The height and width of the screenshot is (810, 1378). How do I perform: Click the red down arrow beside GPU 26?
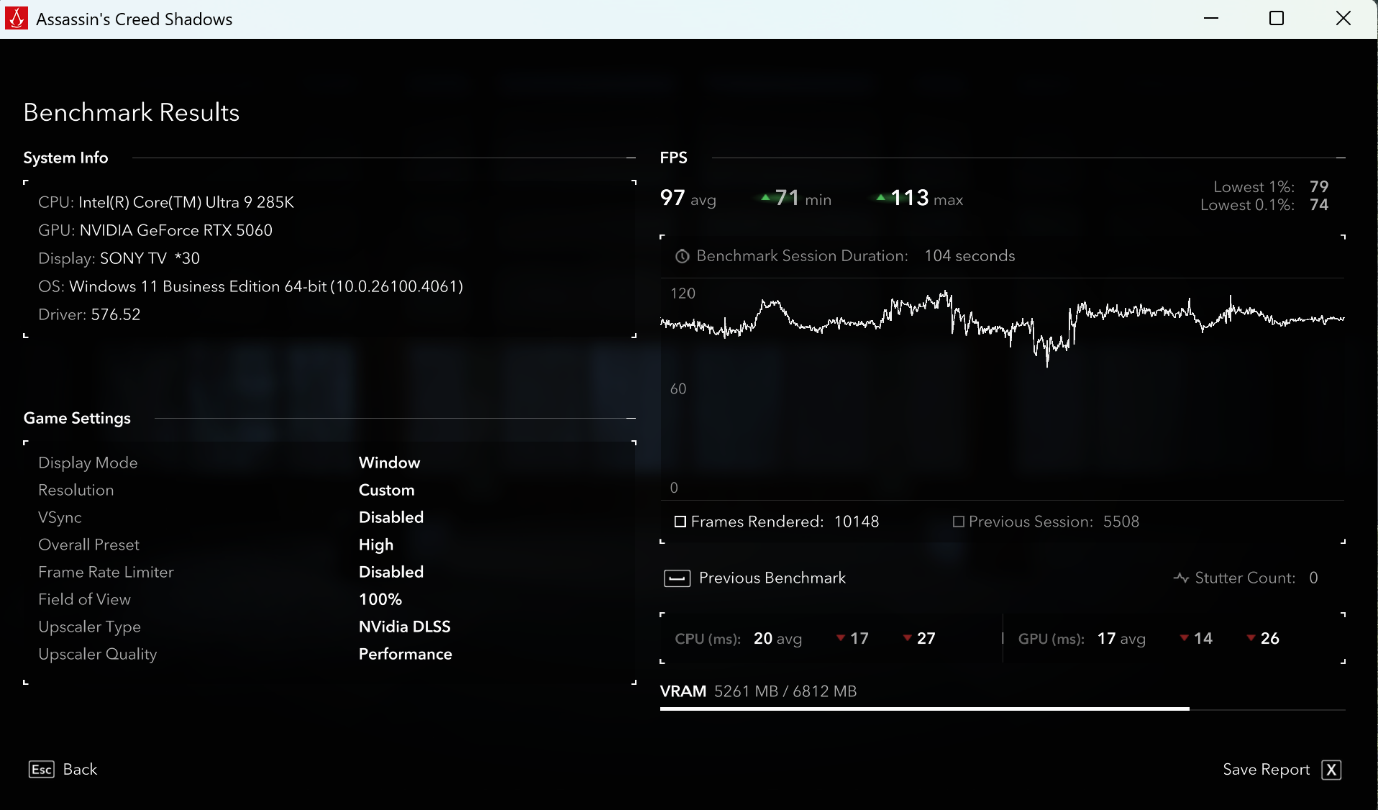1251,639
